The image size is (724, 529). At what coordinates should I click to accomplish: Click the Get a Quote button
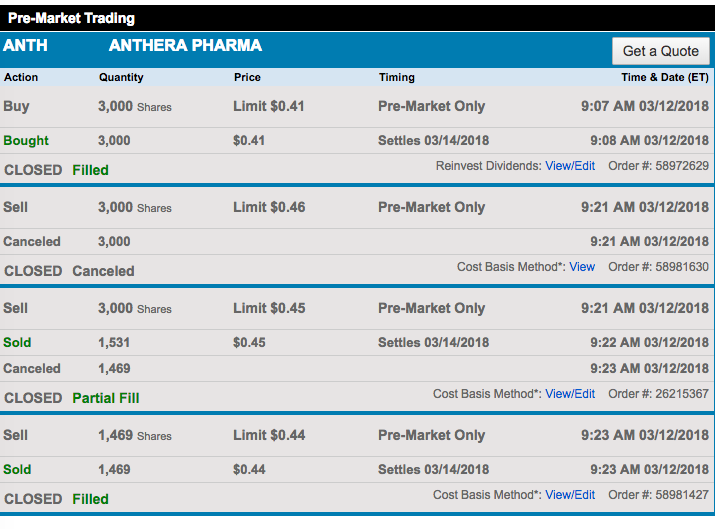[661, 51]
